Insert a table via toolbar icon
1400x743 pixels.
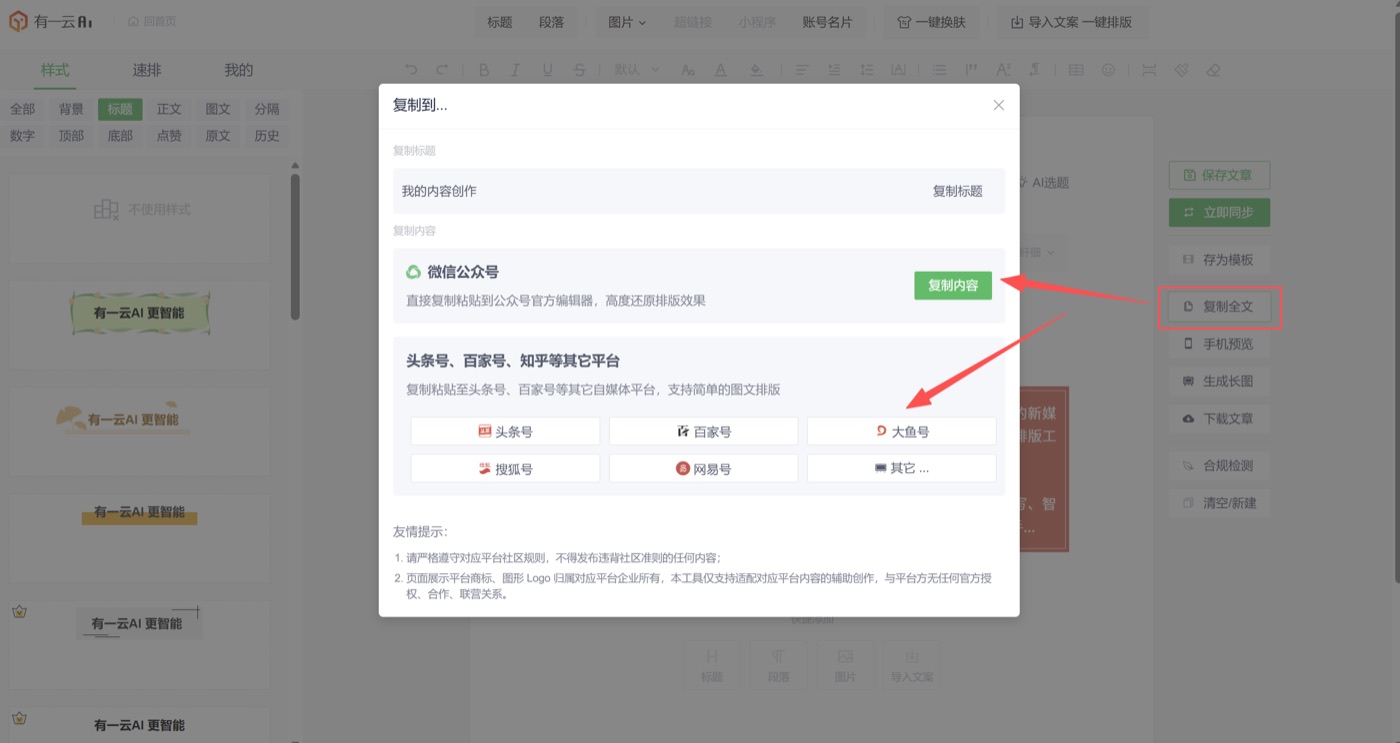(1076, 70)
